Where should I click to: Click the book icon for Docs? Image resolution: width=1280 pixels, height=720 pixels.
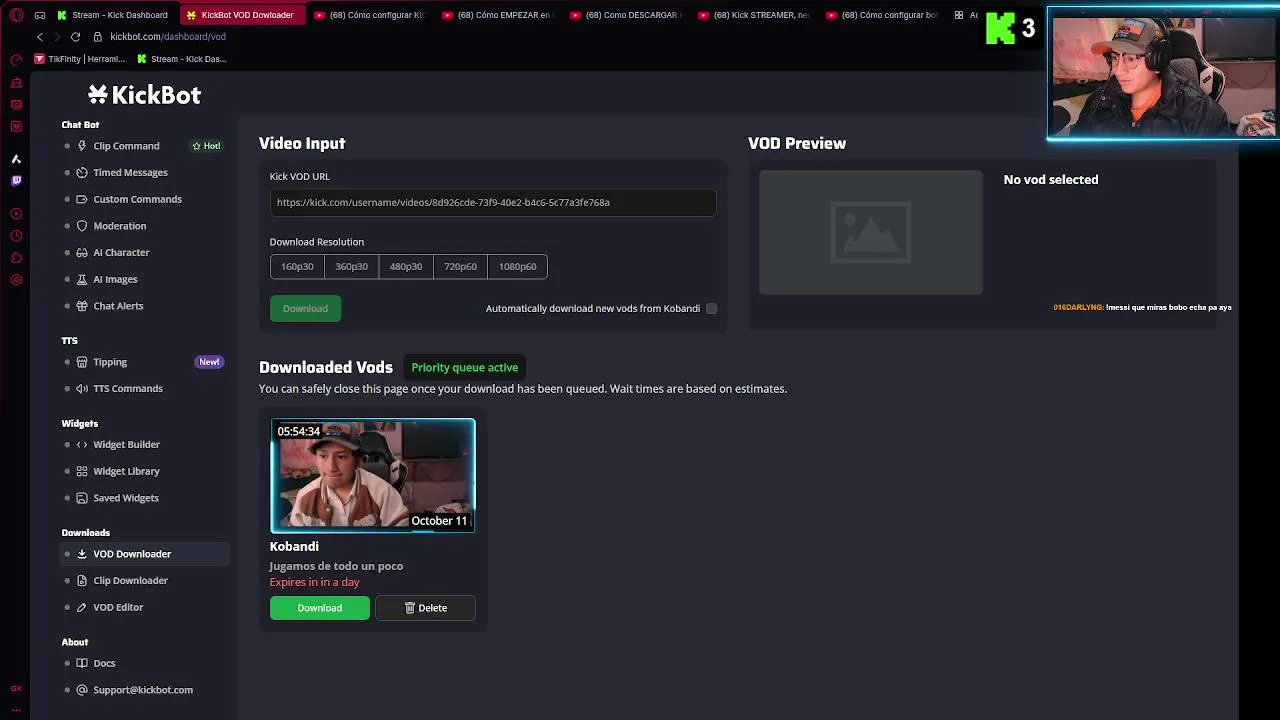tap(82, 663)
